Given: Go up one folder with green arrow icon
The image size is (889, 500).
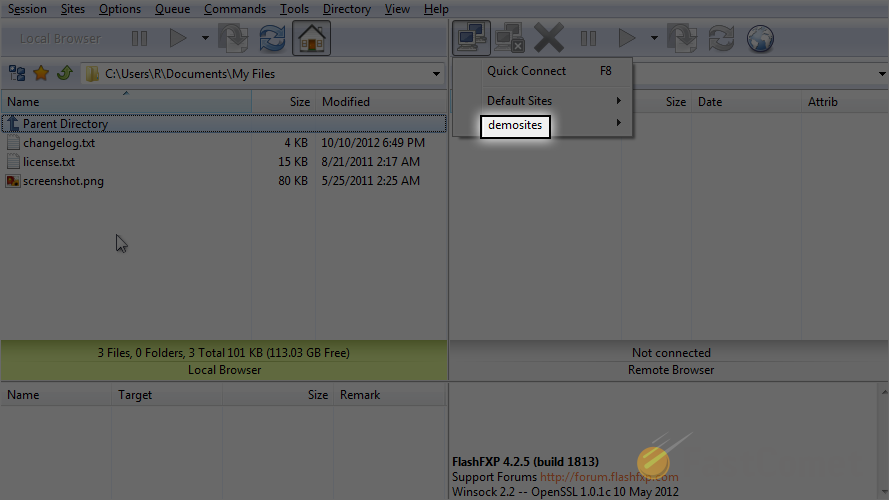Looking at the screenshot, I should point(65,73).
